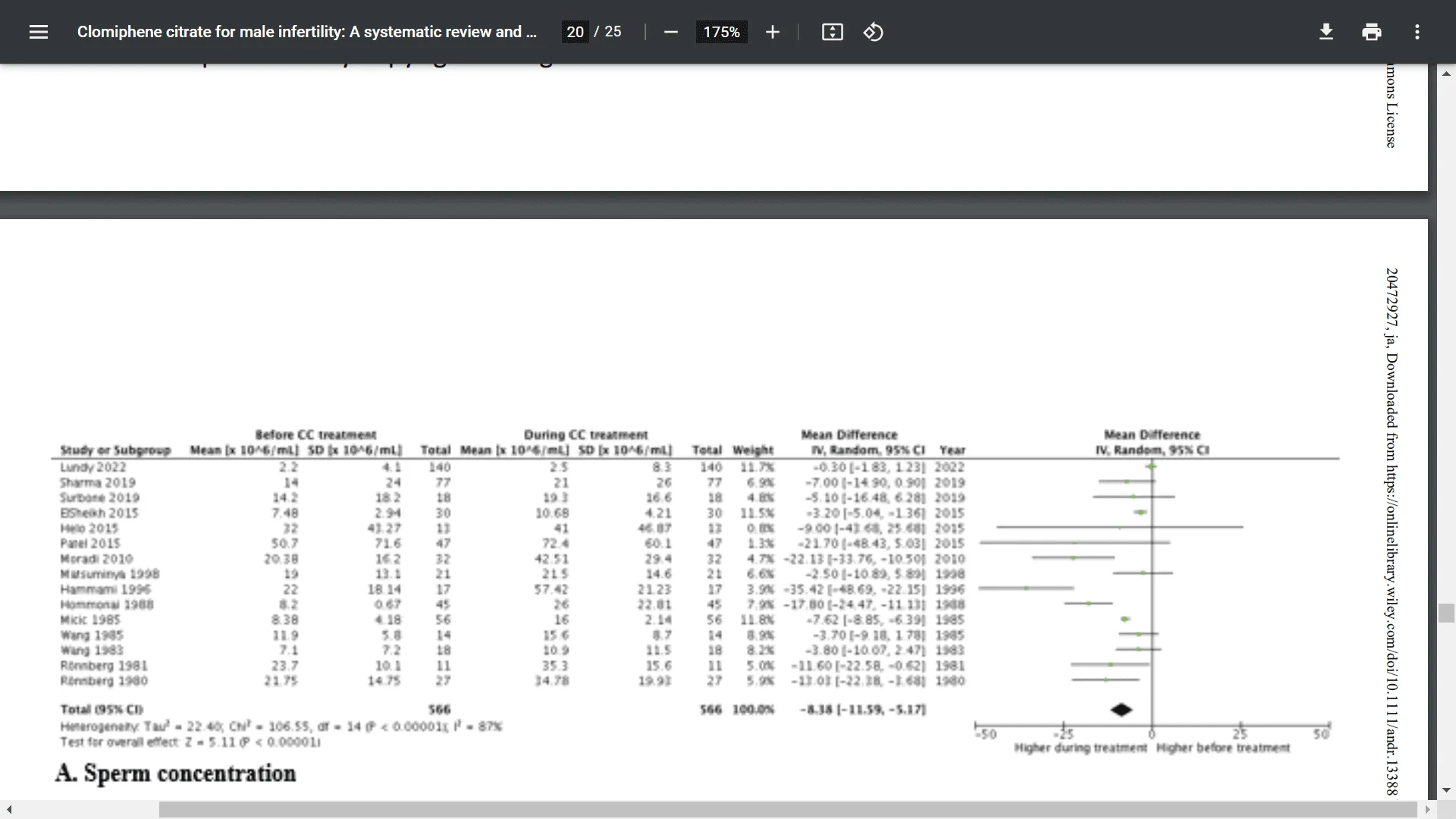Click the 'Surbone 2019' study name
This screenshot has width=1456, height=819.
[x=99, y=497]
